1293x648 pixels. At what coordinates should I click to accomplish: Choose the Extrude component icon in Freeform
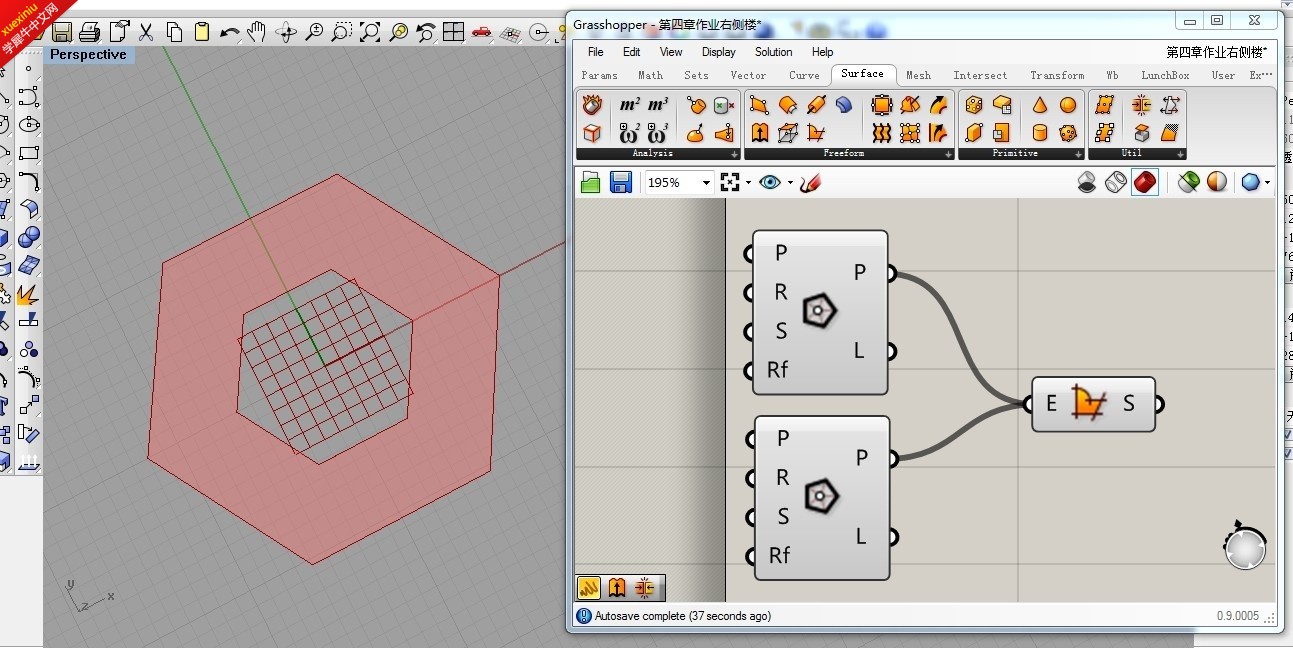[x=760, y=132]
